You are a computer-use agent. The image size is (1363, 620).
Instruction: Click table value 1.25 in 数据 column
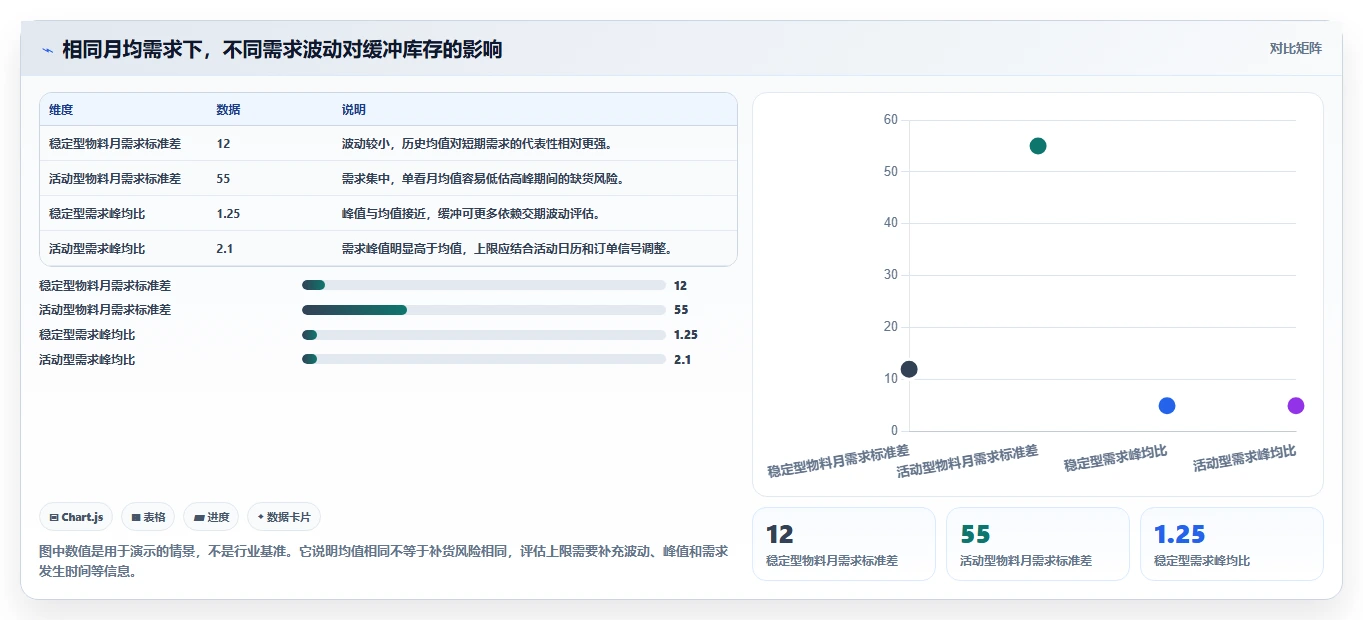228,214
